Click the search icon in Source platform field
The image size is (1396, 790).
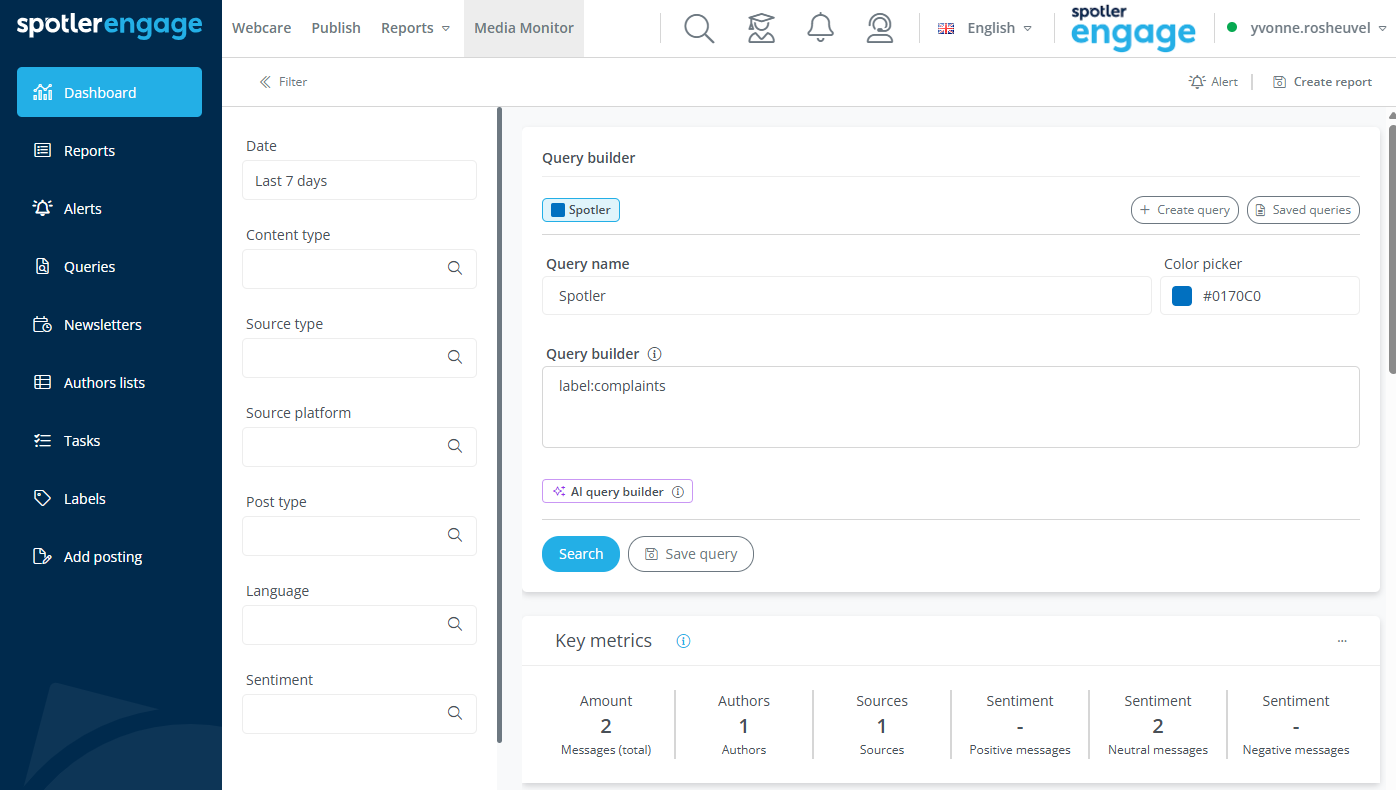point(455,446)
